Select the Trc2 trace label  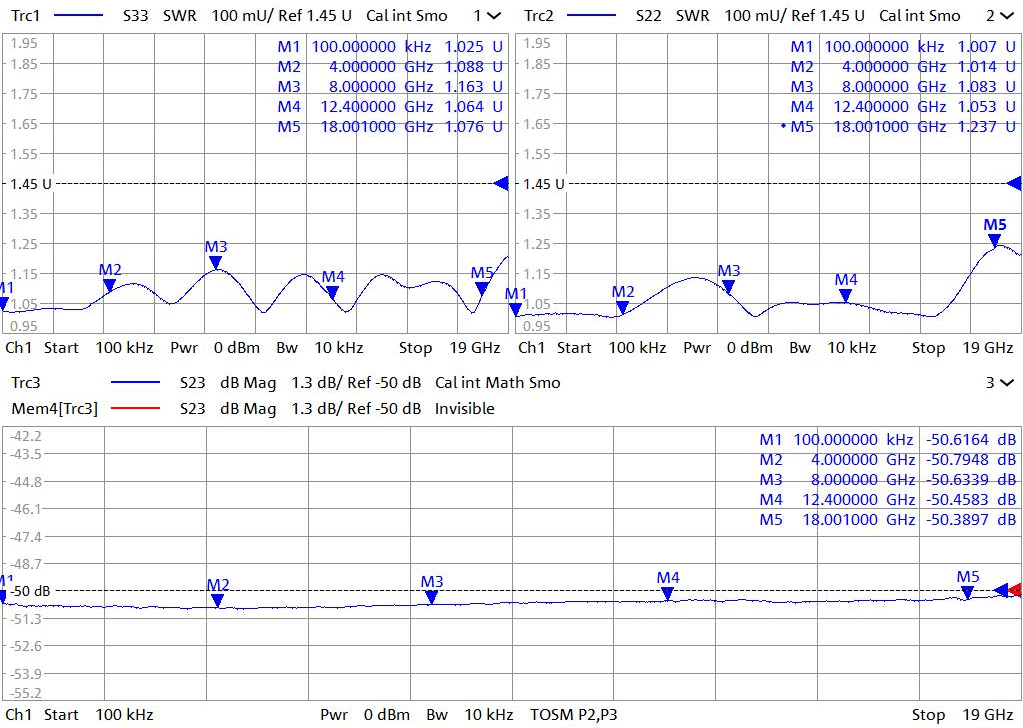click(x=539, y=16)
